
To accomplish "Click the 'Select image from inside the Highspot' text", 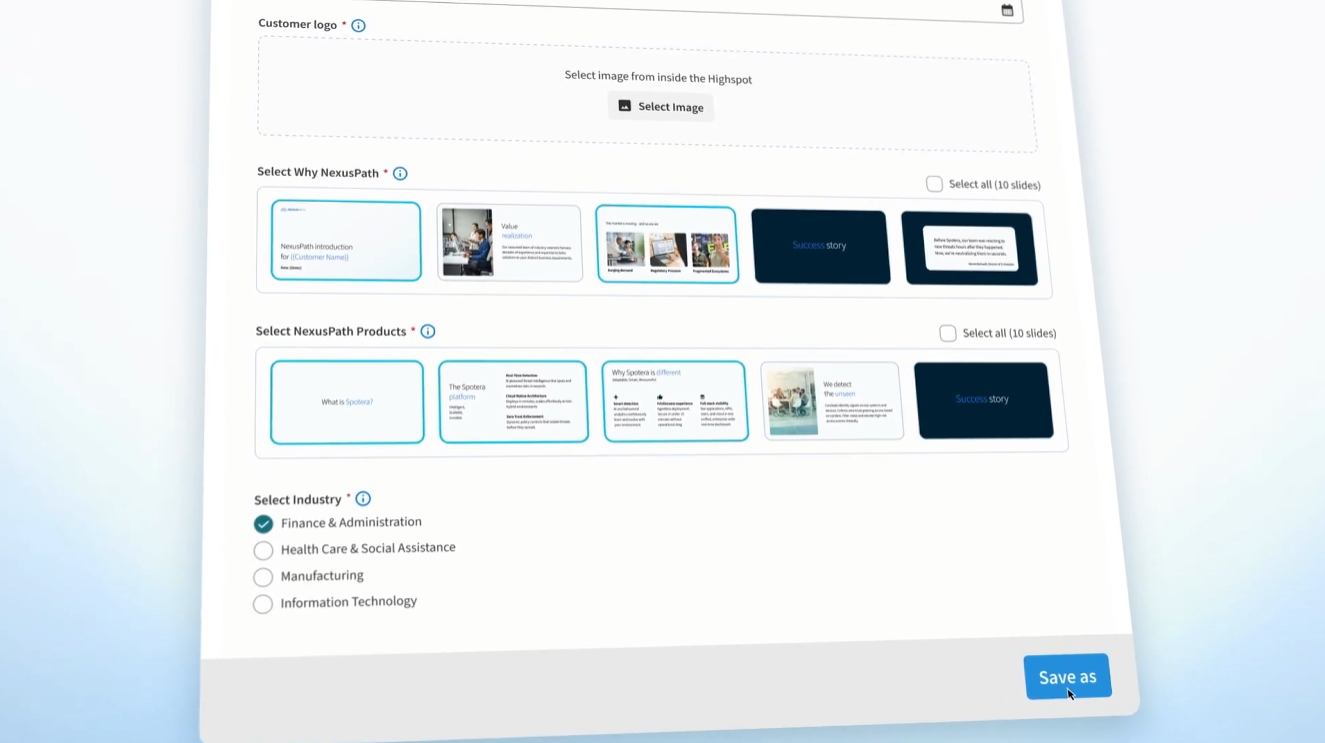I will pos(658,77).
